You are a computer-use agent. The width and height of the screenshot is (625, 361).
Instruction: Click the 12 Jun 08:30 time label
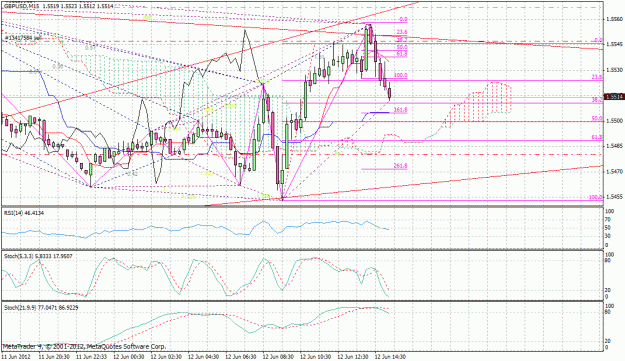click(x=278, y=357)
